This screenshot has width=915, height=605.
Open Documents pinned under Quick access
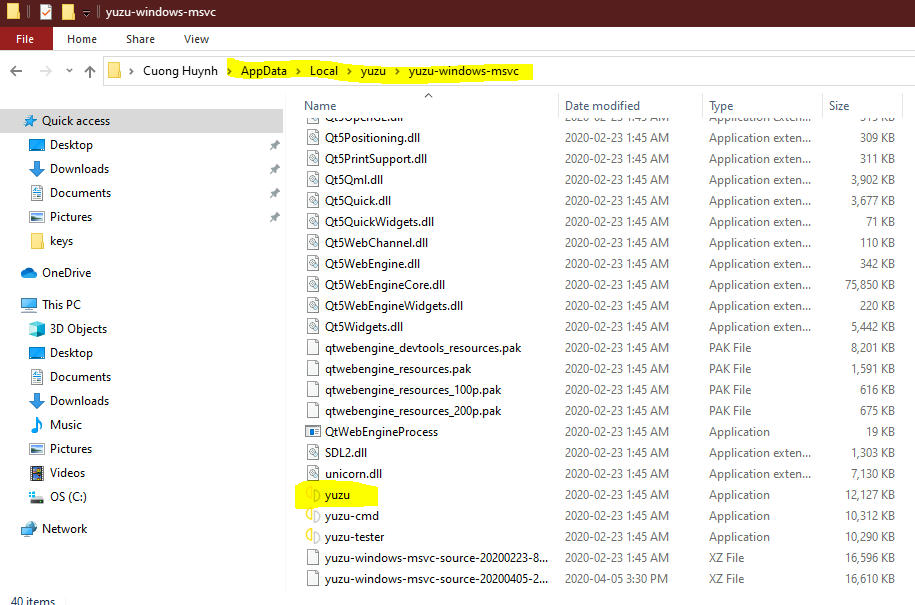coord(70,193)
